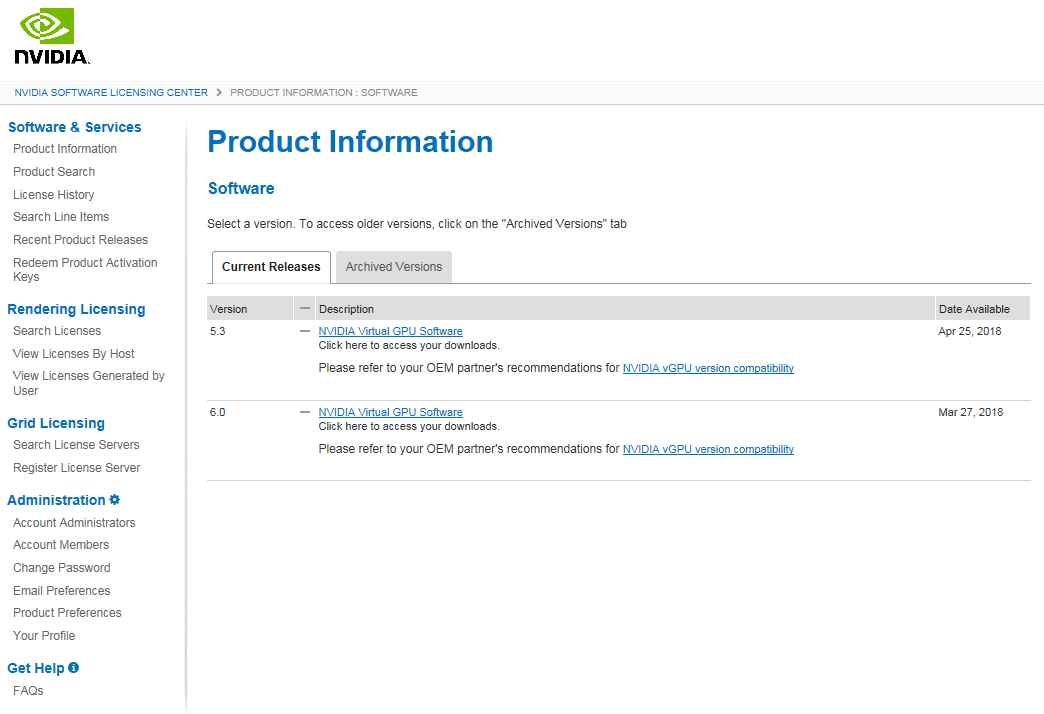
Task: Collapse all rows using header dash icon
Action: point(305,309)
